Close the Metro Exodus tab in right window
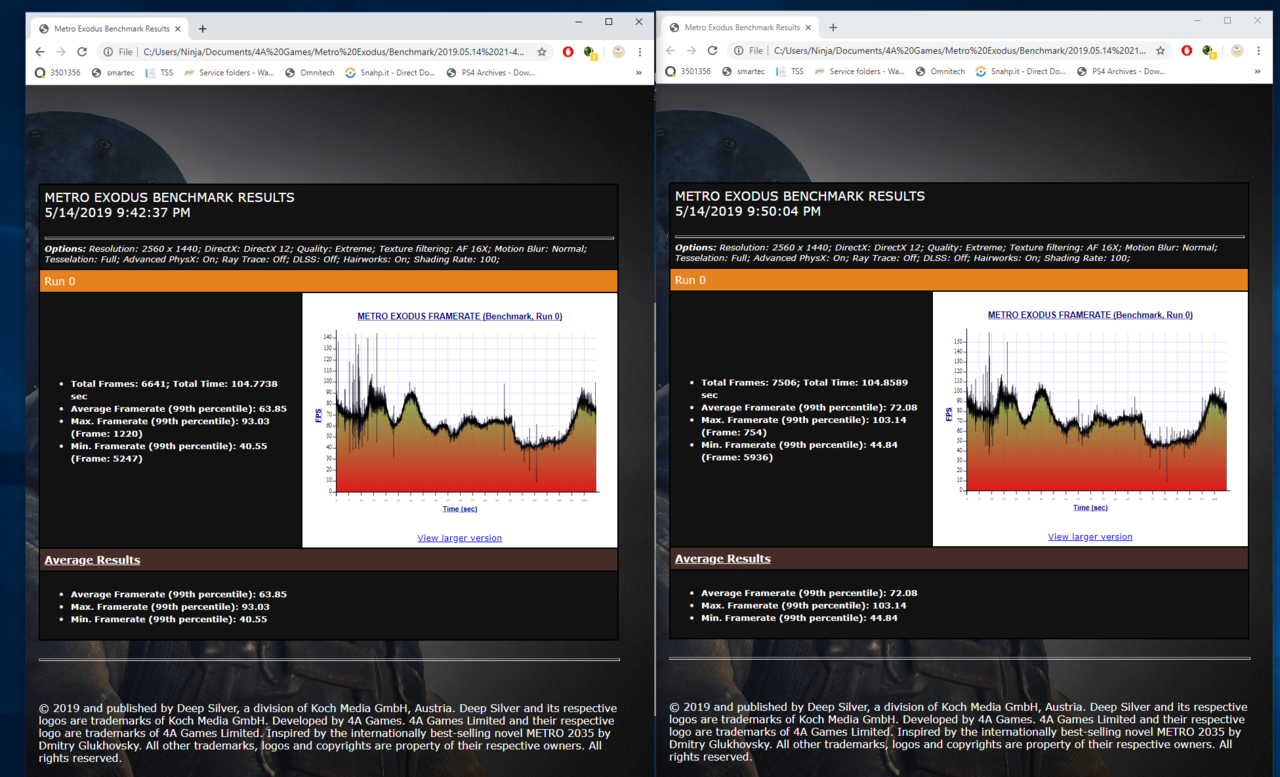1280x777 pixels. click(810, 28)
